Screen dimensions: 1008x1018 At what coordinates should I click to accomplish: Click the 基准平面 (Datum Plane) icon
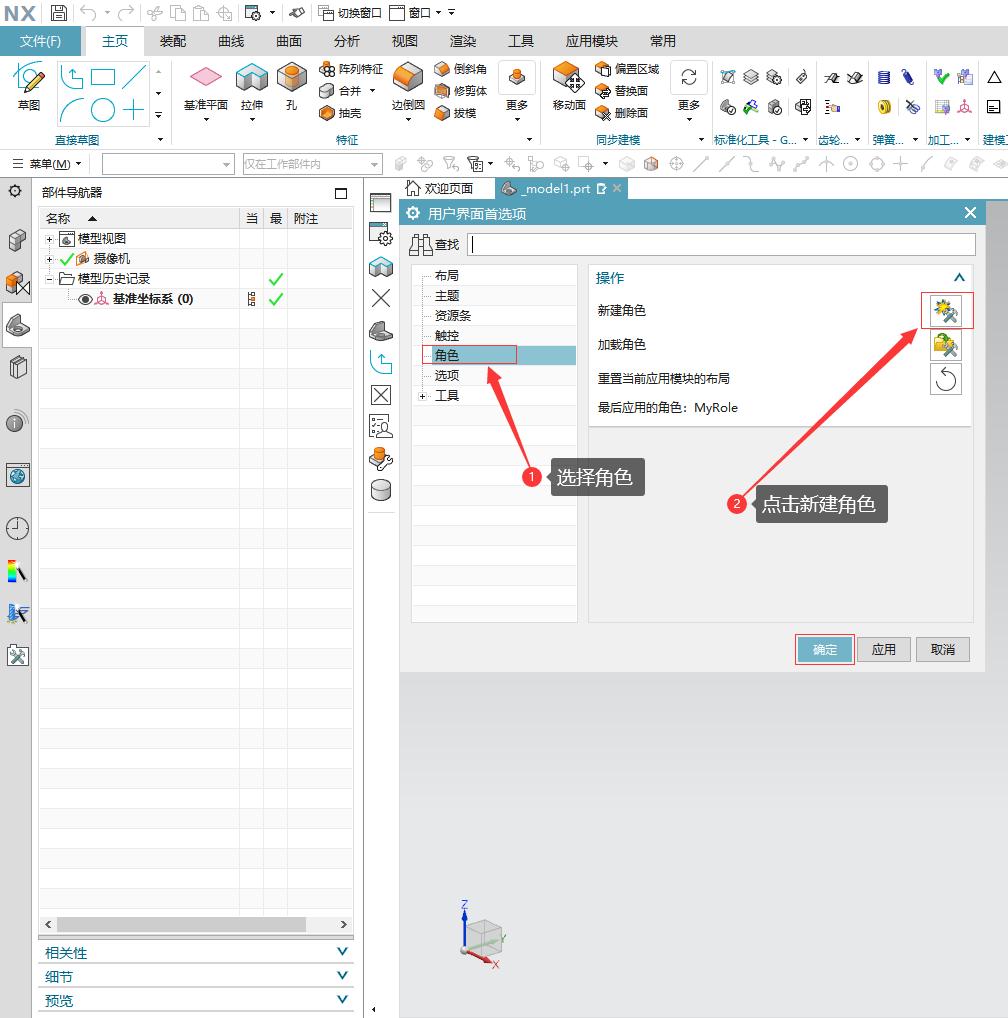[x=206, y=79]
